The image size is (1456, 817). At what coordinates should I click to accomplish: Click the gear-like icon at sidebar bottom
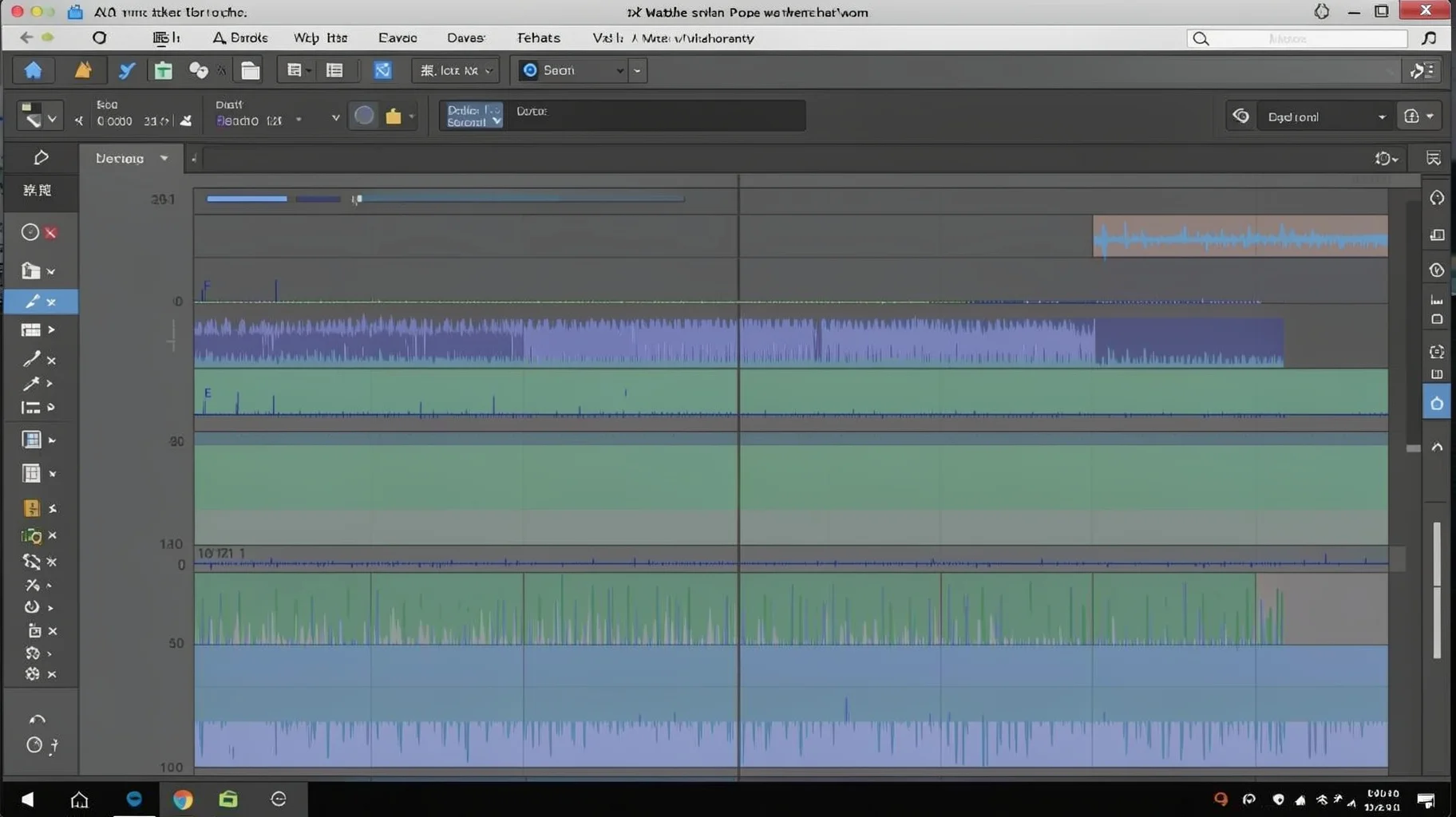click(32, 674)
